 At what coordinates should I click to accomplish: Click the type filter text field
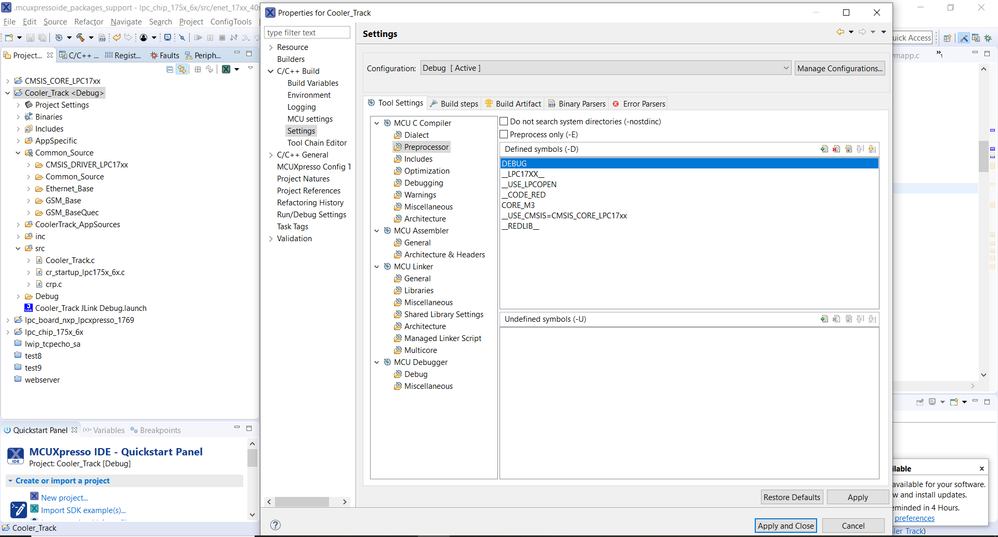307,32
